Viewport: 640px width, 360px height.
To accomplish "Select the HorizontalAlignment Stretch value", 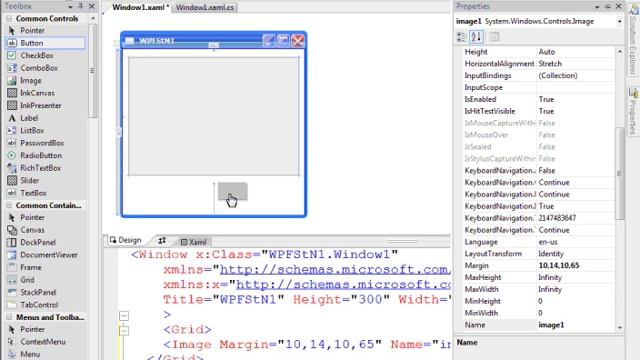I will [x=575, y=64].
